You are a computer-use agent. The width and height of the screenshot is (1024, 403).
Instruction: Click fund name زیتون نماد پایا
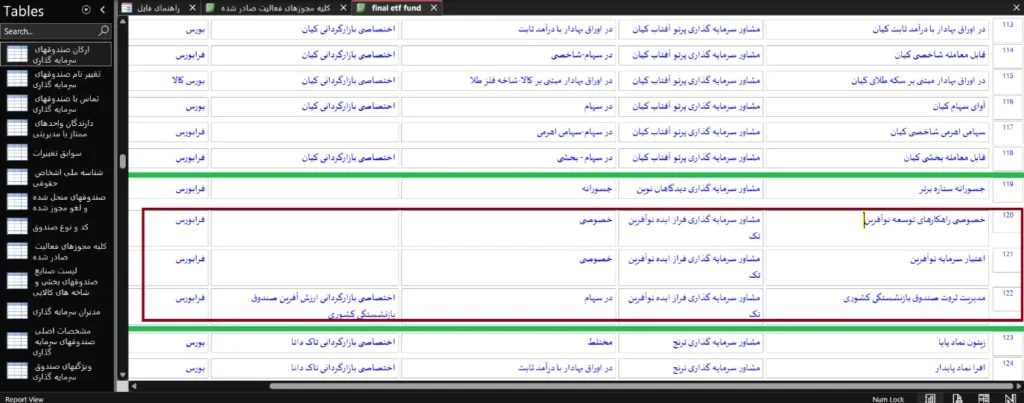[x=959, y=342]
